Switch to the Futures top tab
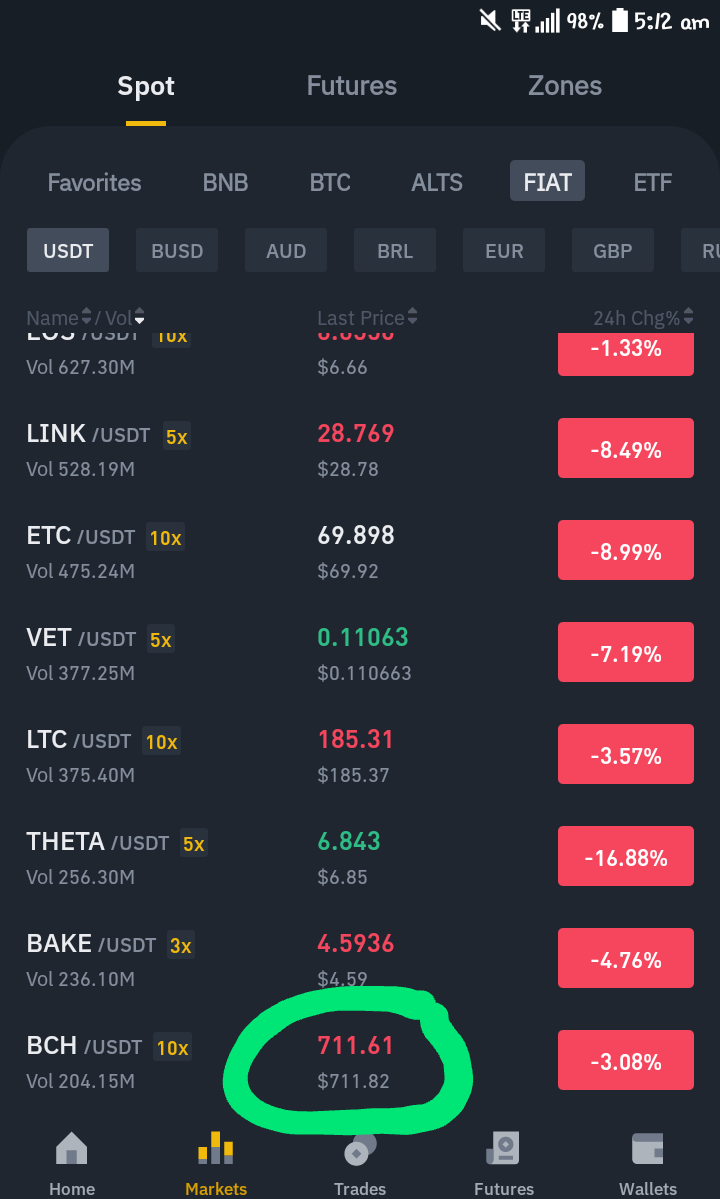Viewport: 720px width, 1199px height. [352, 86]
